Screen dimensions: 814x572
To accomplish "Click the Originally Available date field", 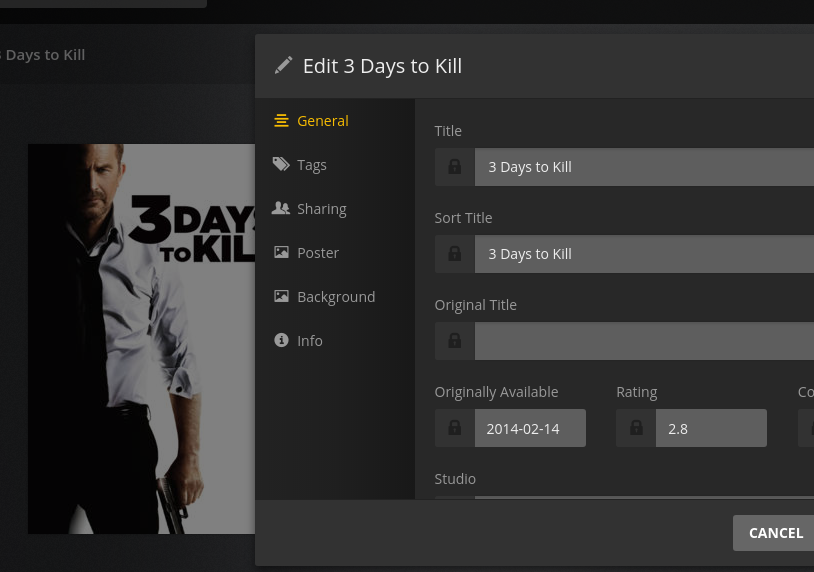I will [x=530, y=428].
